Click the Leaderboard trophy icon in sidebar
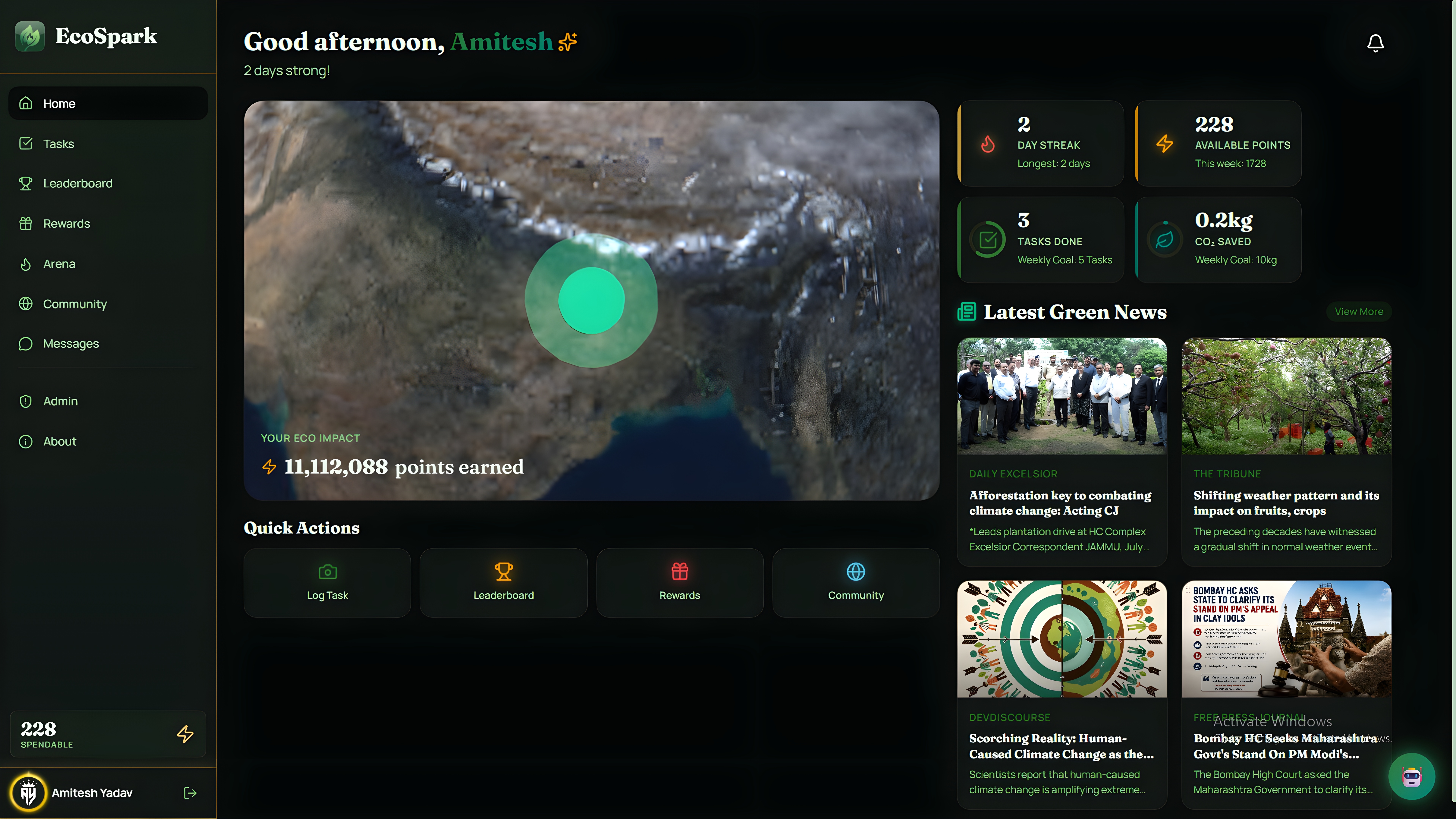 point(25,183)
